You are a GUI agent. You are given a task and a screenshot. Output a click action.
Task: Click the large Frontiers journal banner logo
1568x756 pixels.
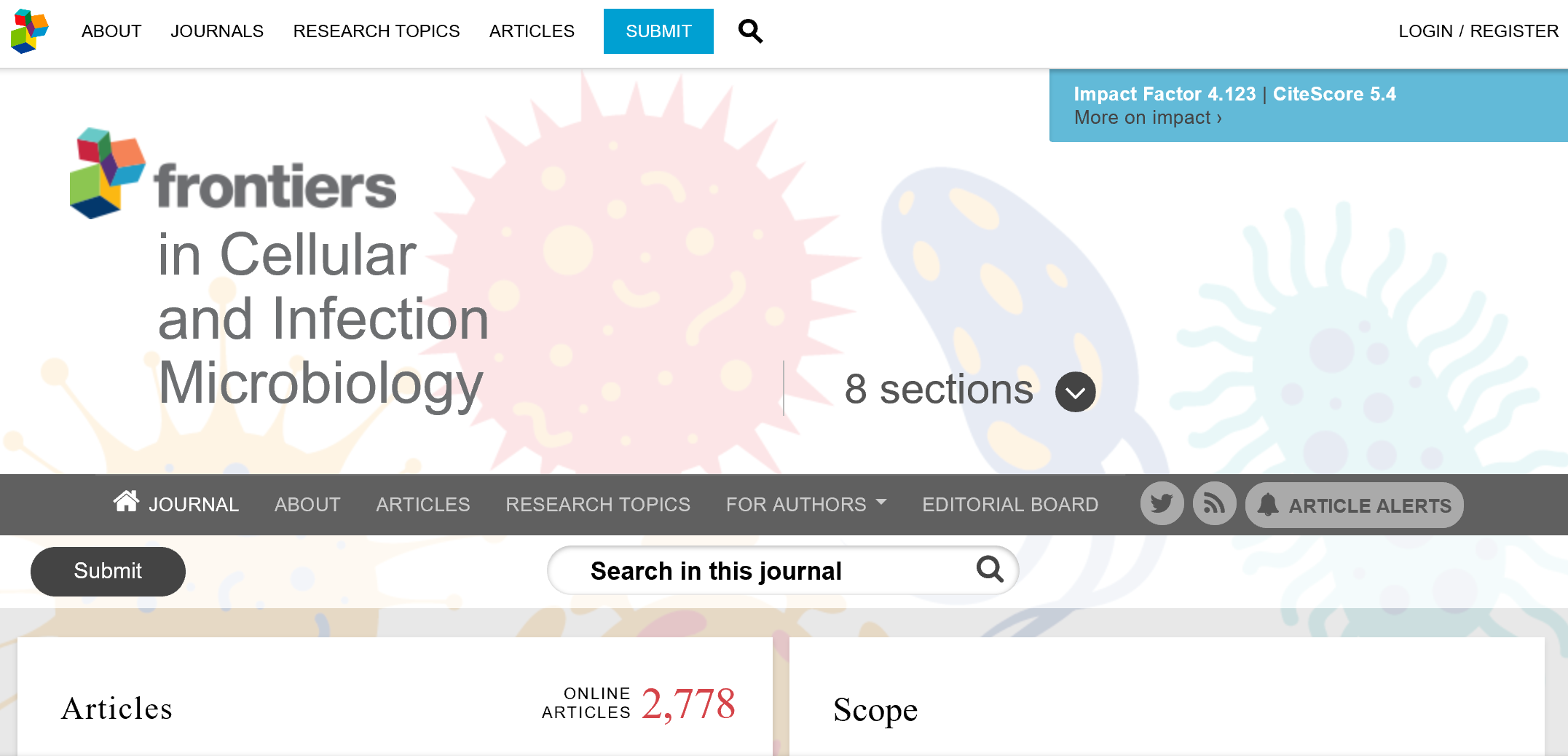coord(233,176)
